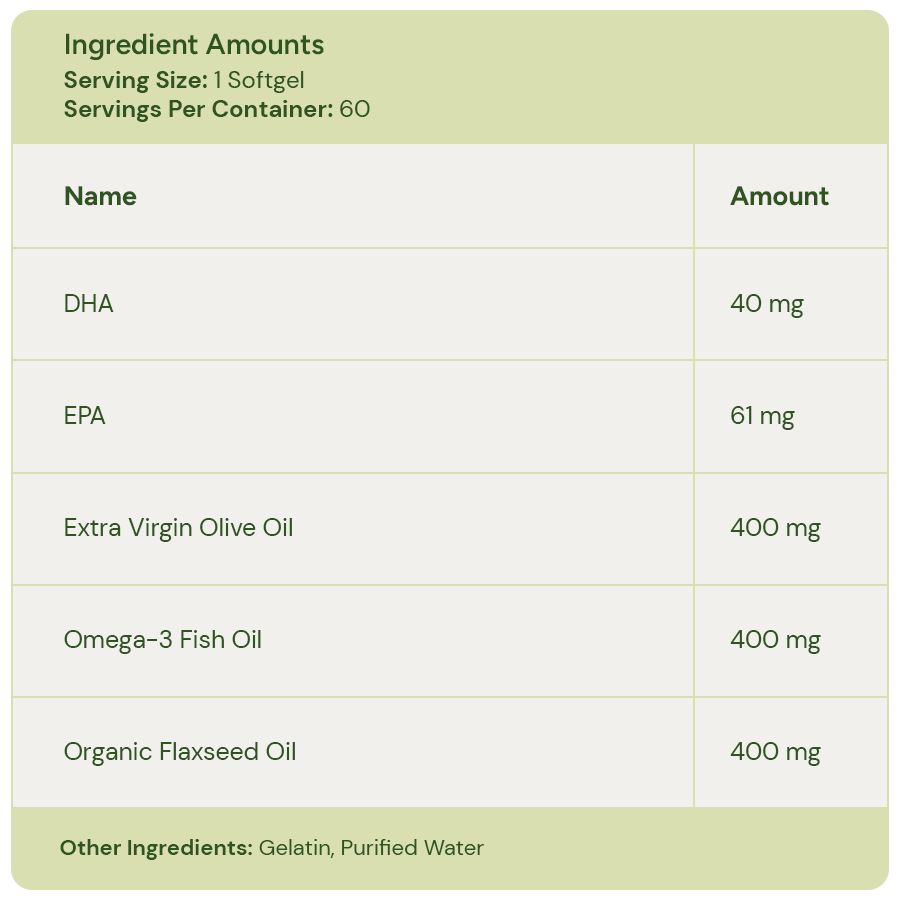The width and height of the screenshot is (900, 900).
Task: Select the Serving Size label
Action: [135, 81]
